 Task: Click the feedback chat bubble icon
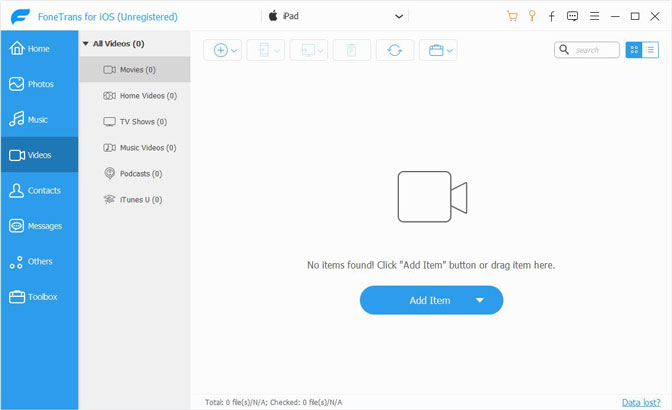tap(572, 16)
